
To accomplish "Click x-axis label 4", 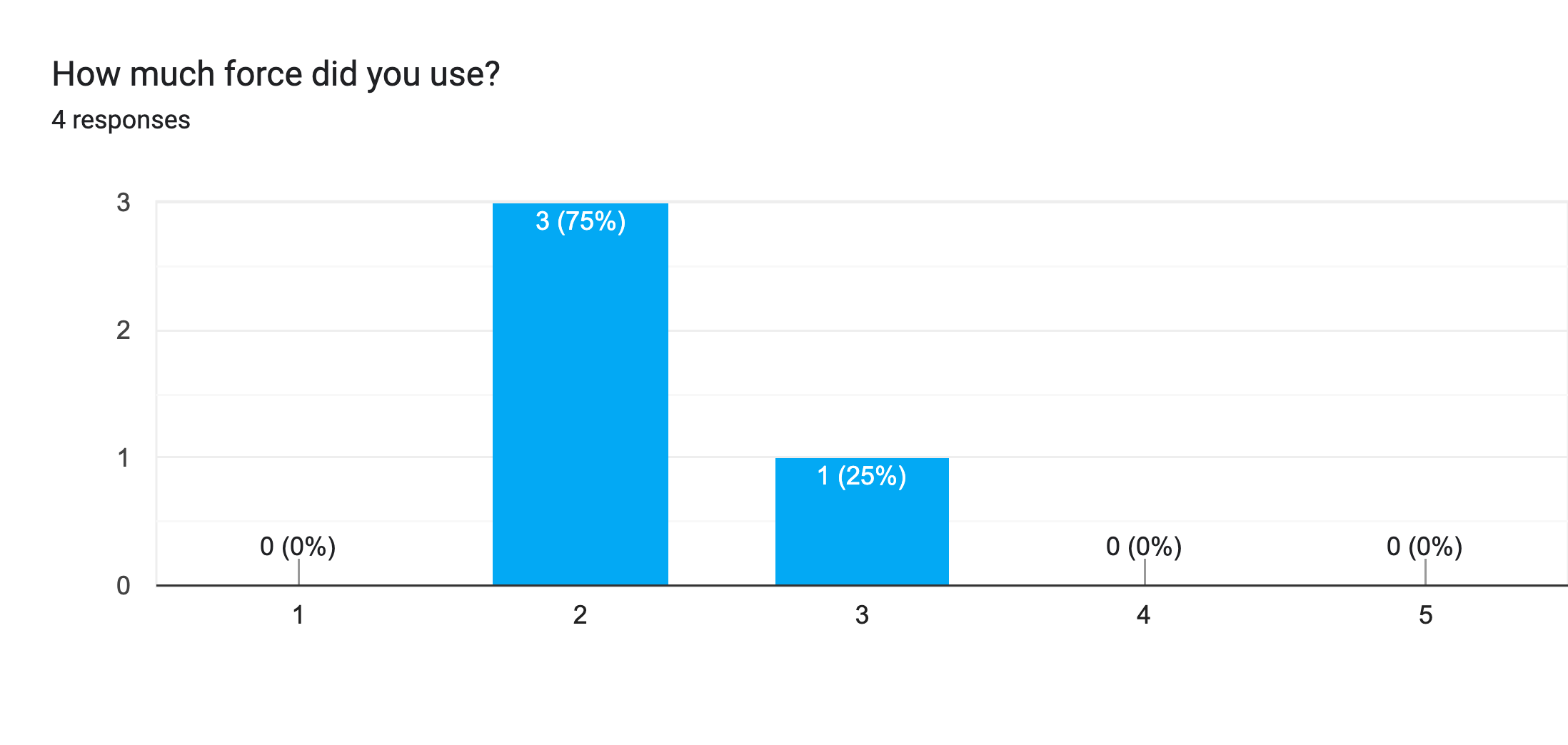I will [x=1143, y=615].
